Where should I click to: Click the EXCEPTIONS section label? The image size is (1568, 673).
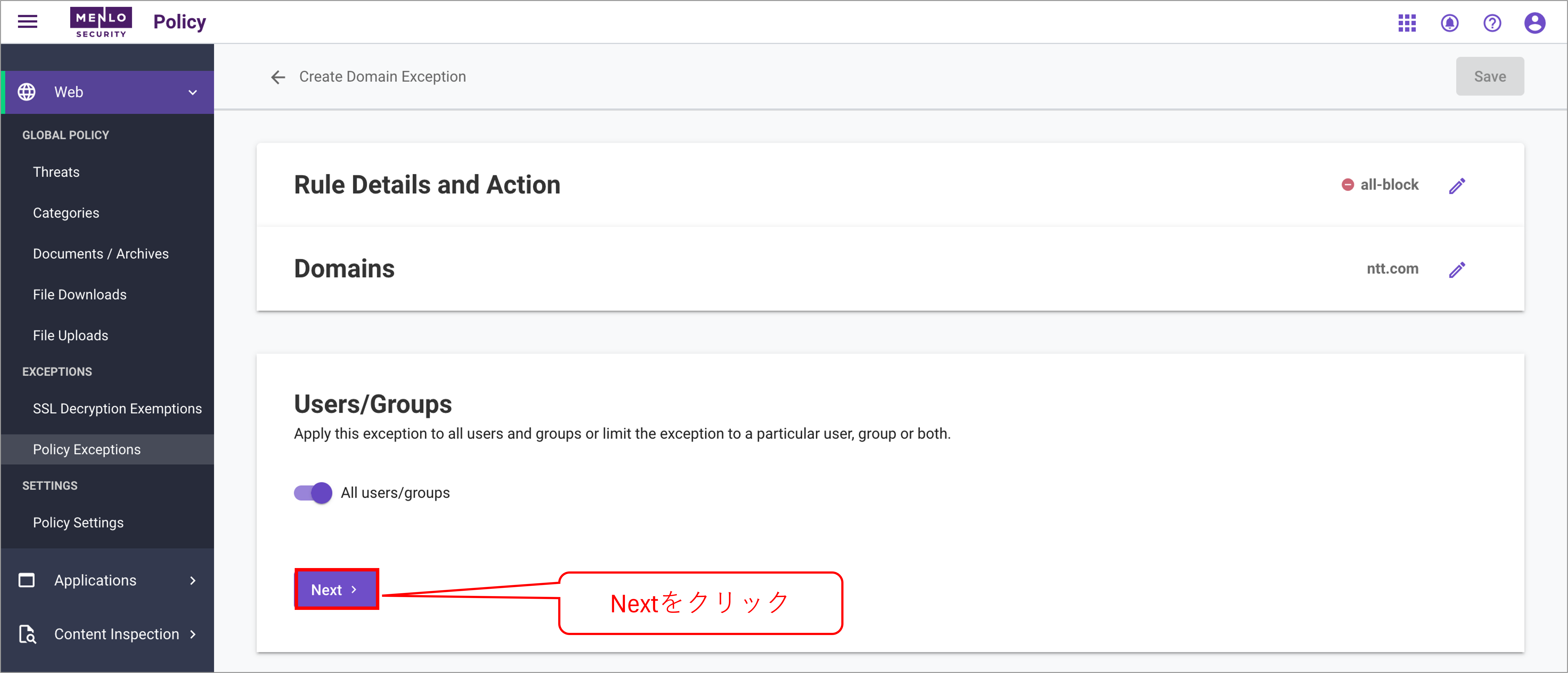(57, 371)
